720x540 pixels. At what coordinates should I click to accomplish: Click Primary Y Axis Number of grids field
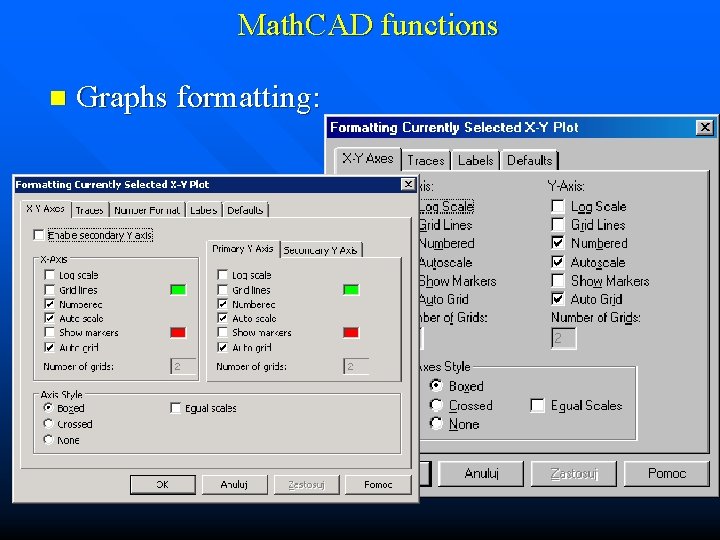tap(356, 366)
